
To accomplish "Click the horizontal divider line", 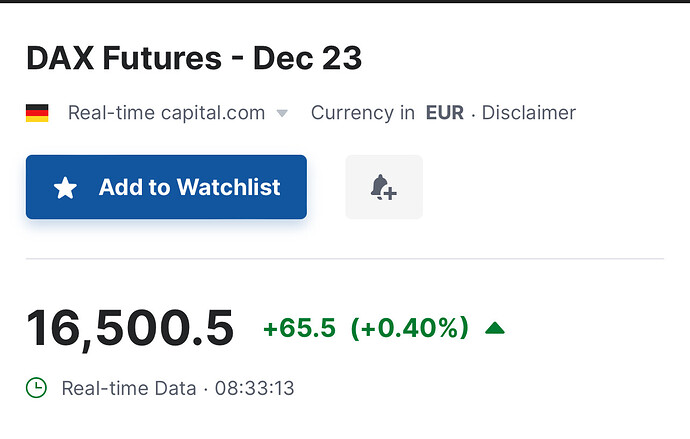I will tap(345, 259).
